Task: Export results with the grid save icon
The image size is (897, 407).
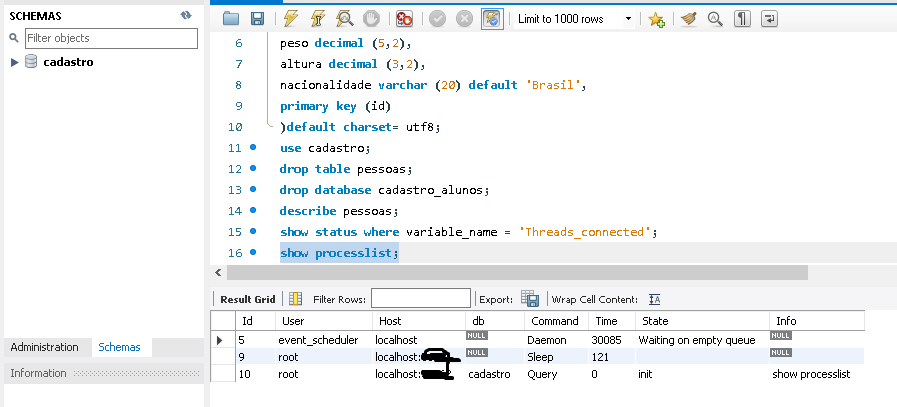Action: (x=530, y=299)
